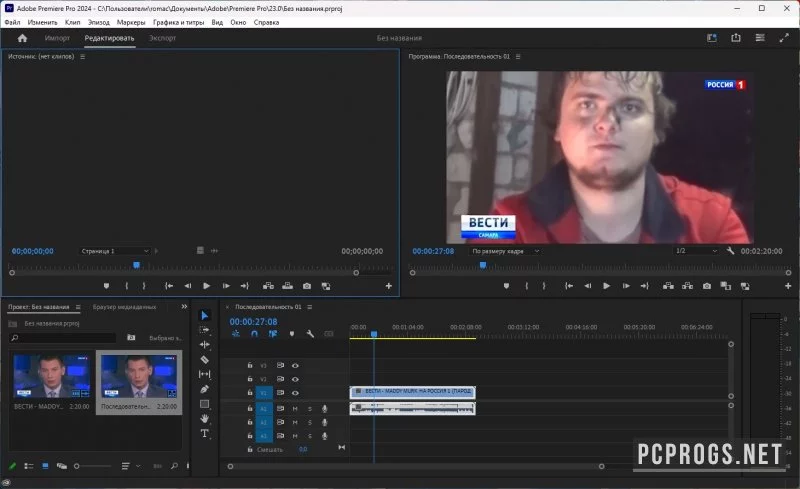Click Extract button in Program monitor

click(x=687, y=286)
